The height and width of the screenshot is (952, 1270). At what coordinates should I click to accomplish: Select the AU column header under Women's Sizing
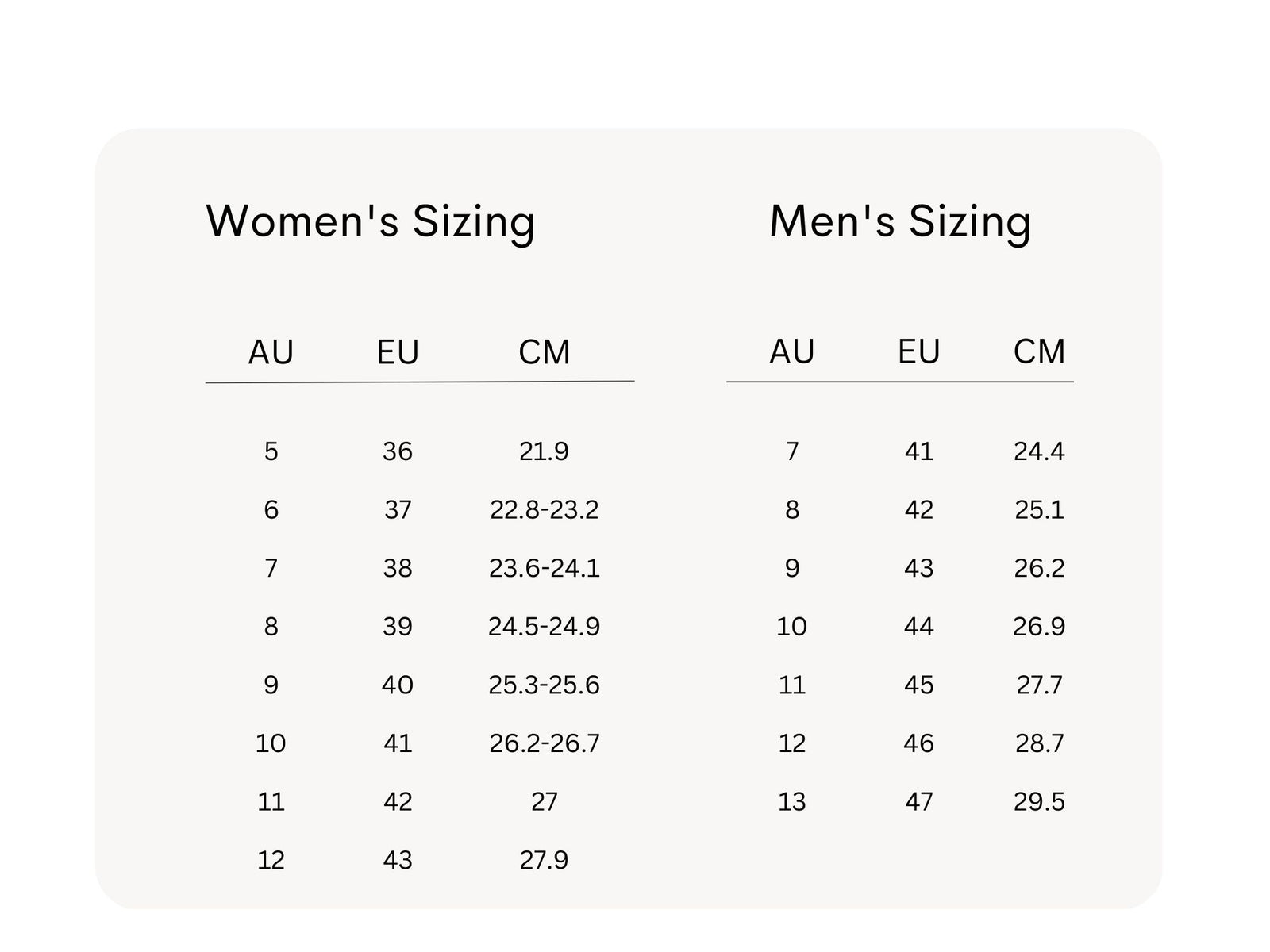click(271, 352)
